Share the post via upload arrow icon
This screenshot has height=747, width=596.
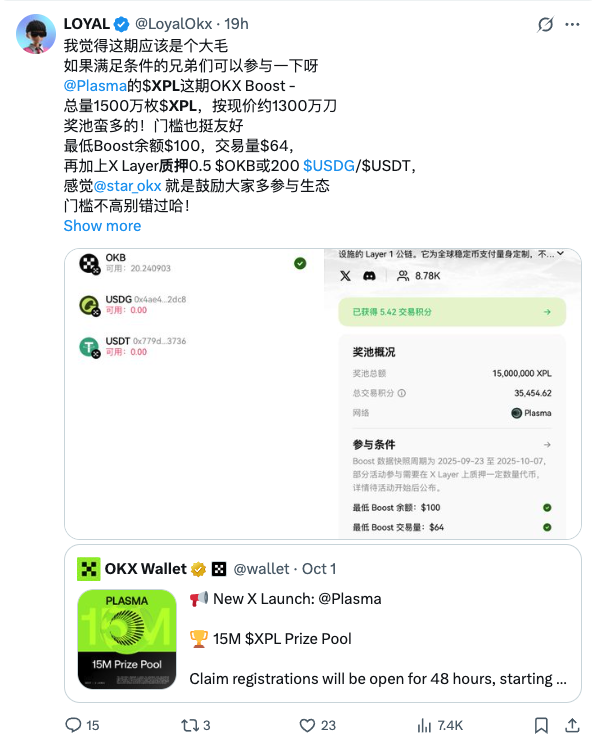(x=572, y=725)
